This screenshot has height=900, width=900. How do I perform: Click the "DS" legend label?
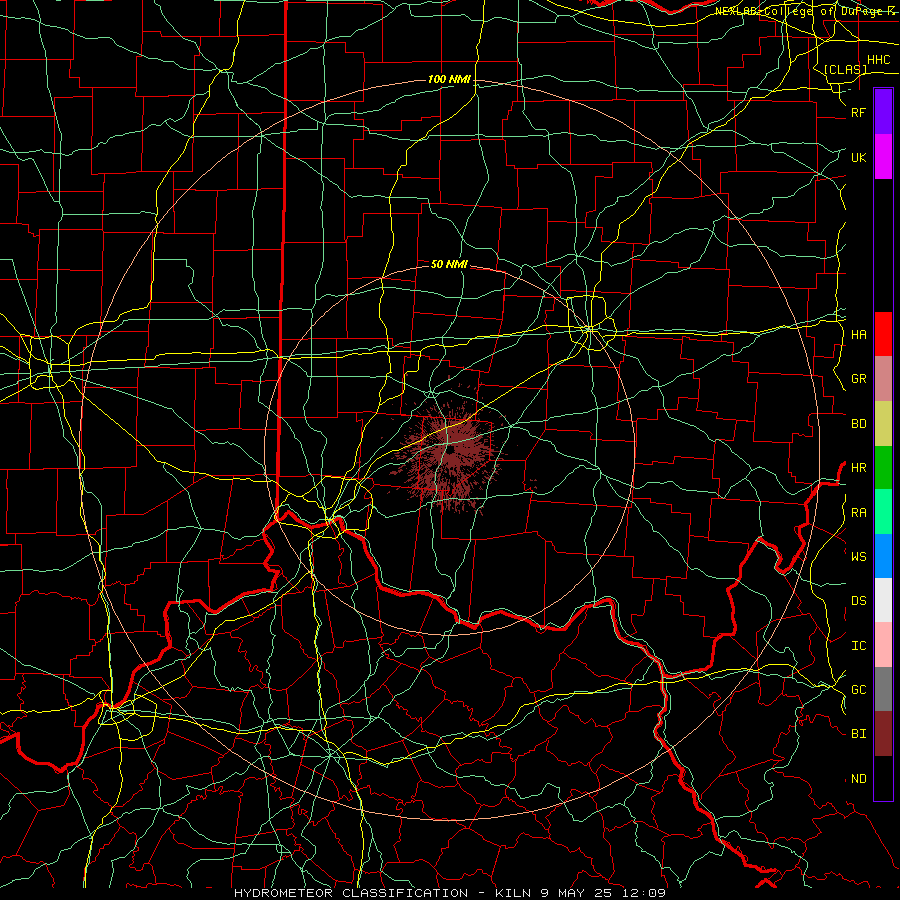point(858,600)
